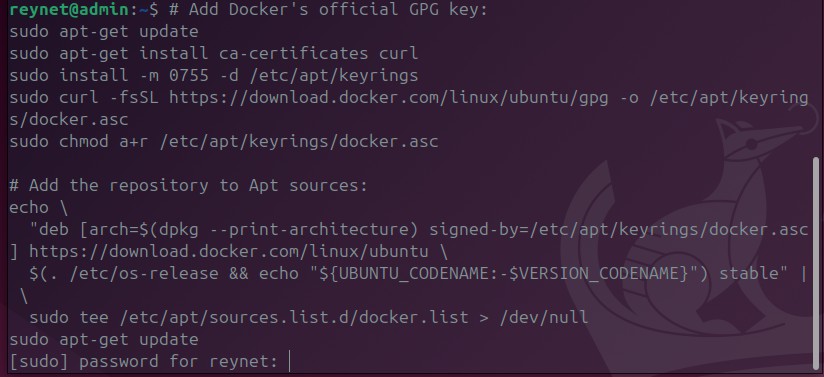Click the last sudo apt-get update line
824x377 pixels.
104,339
